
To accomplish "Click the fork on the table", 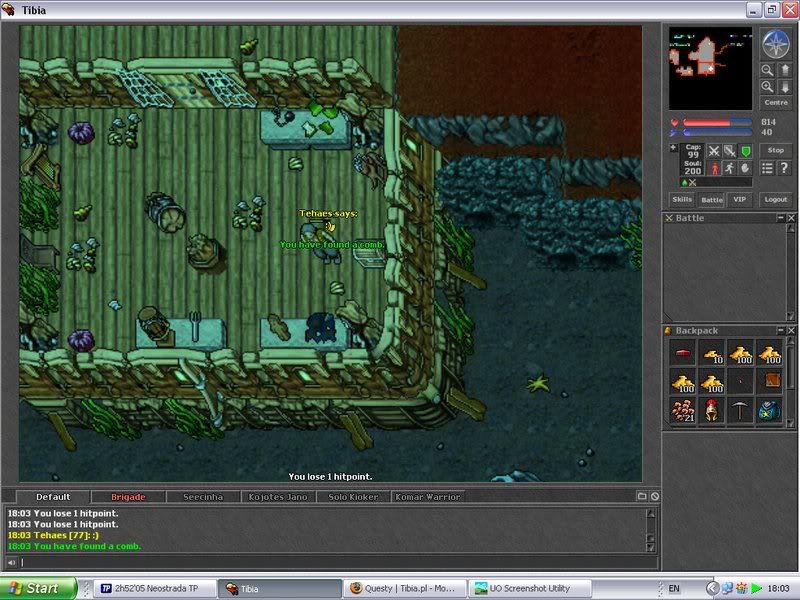I will coord(194,326).
